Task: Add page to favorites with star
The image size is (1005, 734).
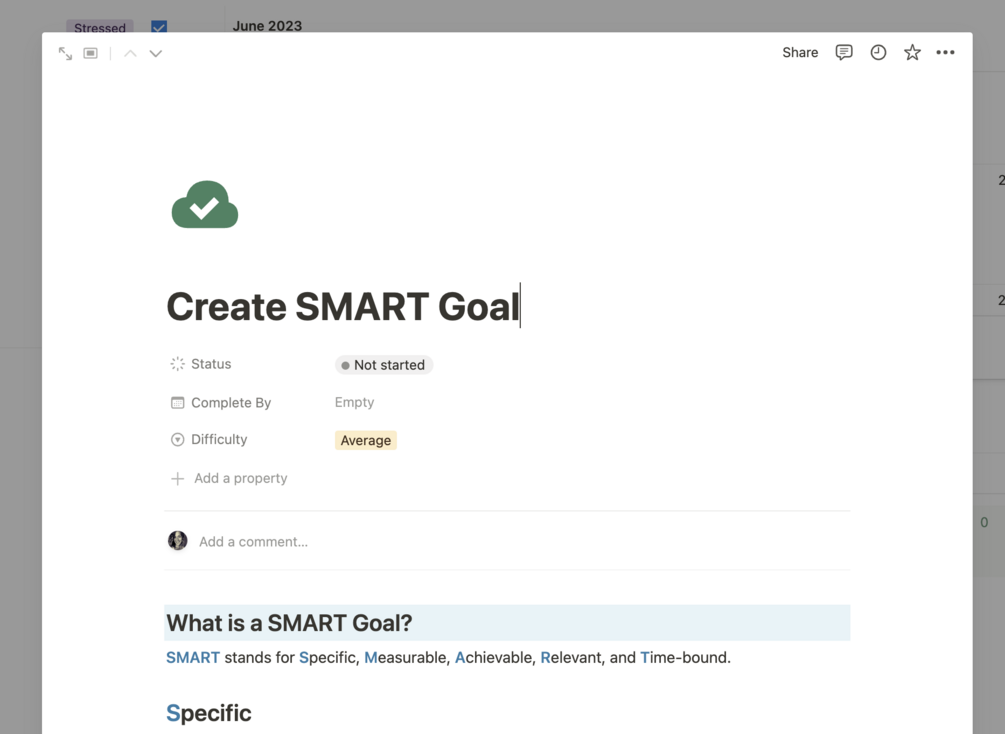Action: (x=912, y=52)
